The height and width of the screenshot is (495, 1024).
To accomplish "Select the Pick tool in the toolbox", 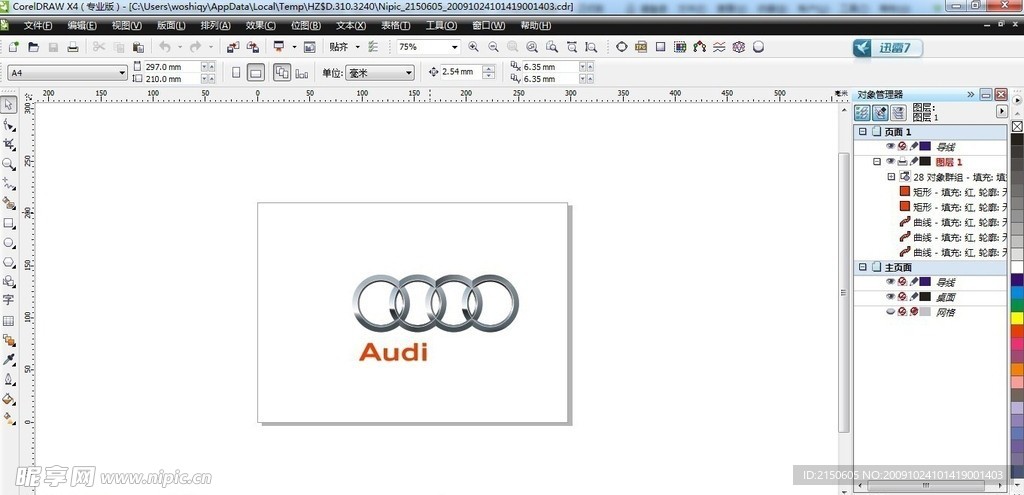I will 9,105.
